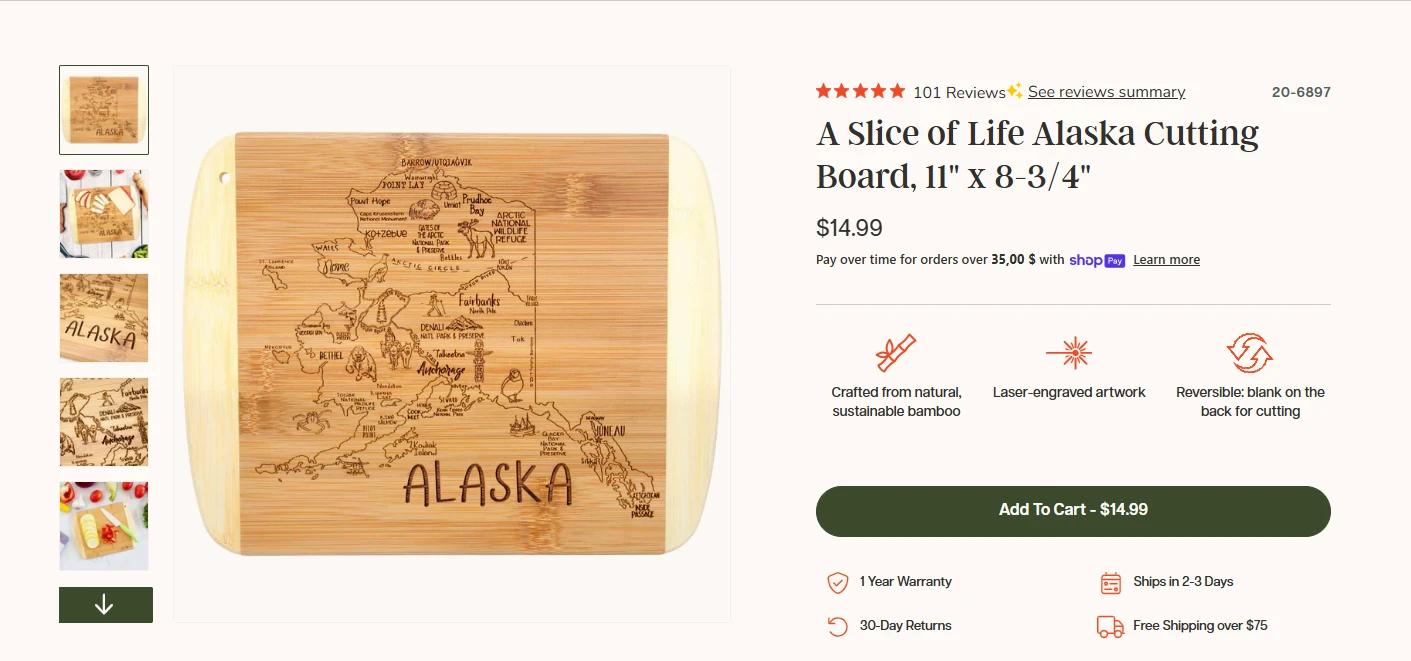Select the first cutting board thumbnail
The width and height of the screenshot is (1411, 661).
104,110
